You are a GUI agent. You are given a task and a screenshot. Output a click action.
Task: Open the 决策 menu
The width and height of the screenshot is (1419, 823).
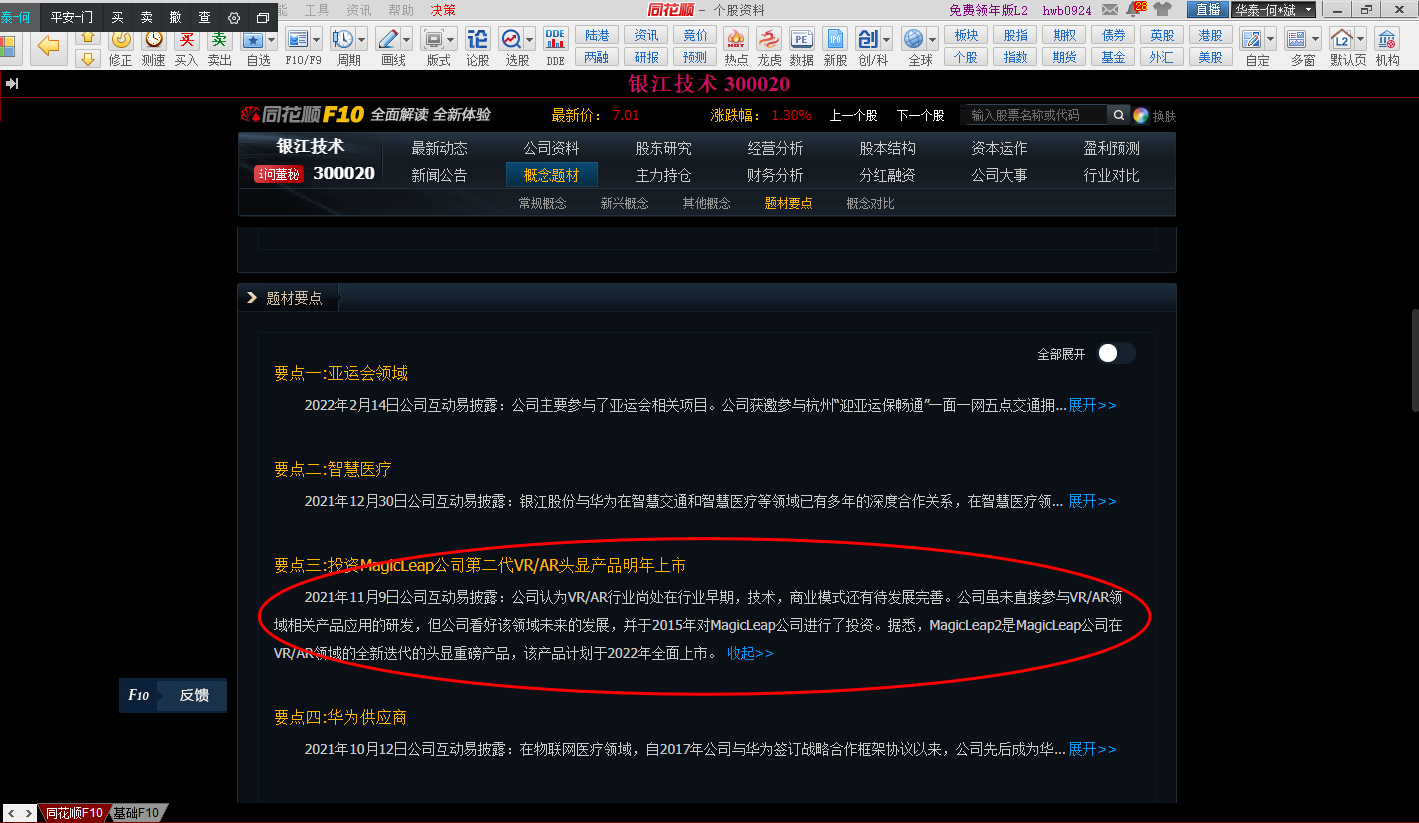pos(443,10)
